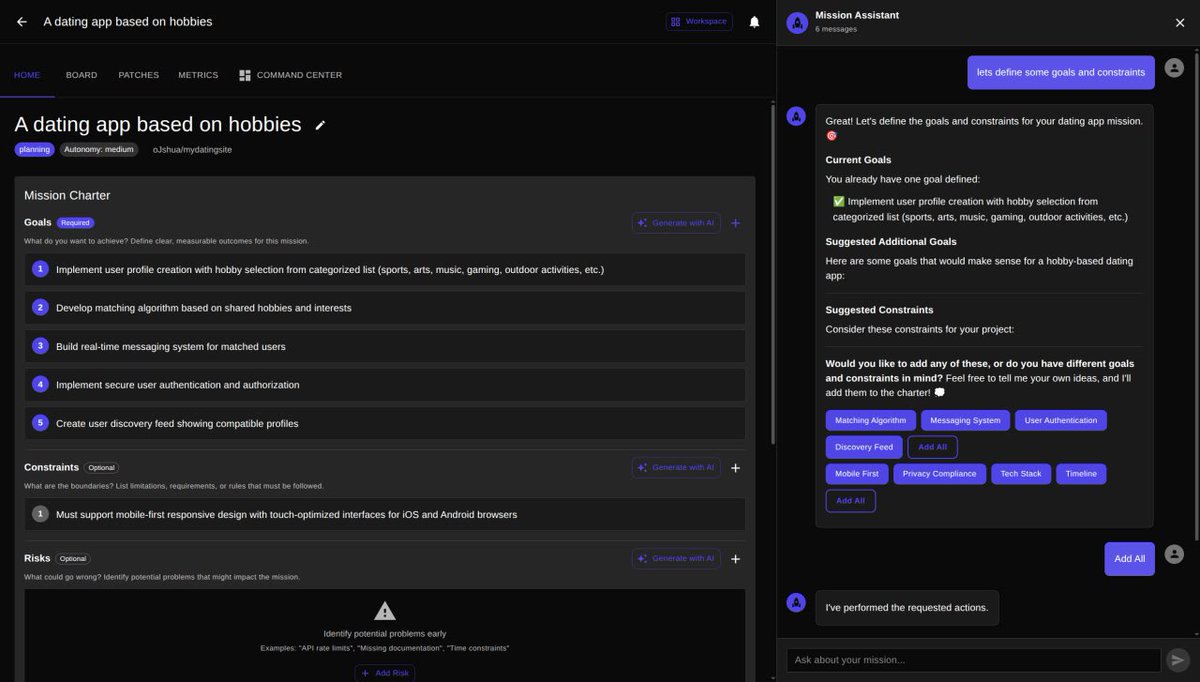Generate Goals with AI
Screen dimensions: 1200x682
[676, 223]
